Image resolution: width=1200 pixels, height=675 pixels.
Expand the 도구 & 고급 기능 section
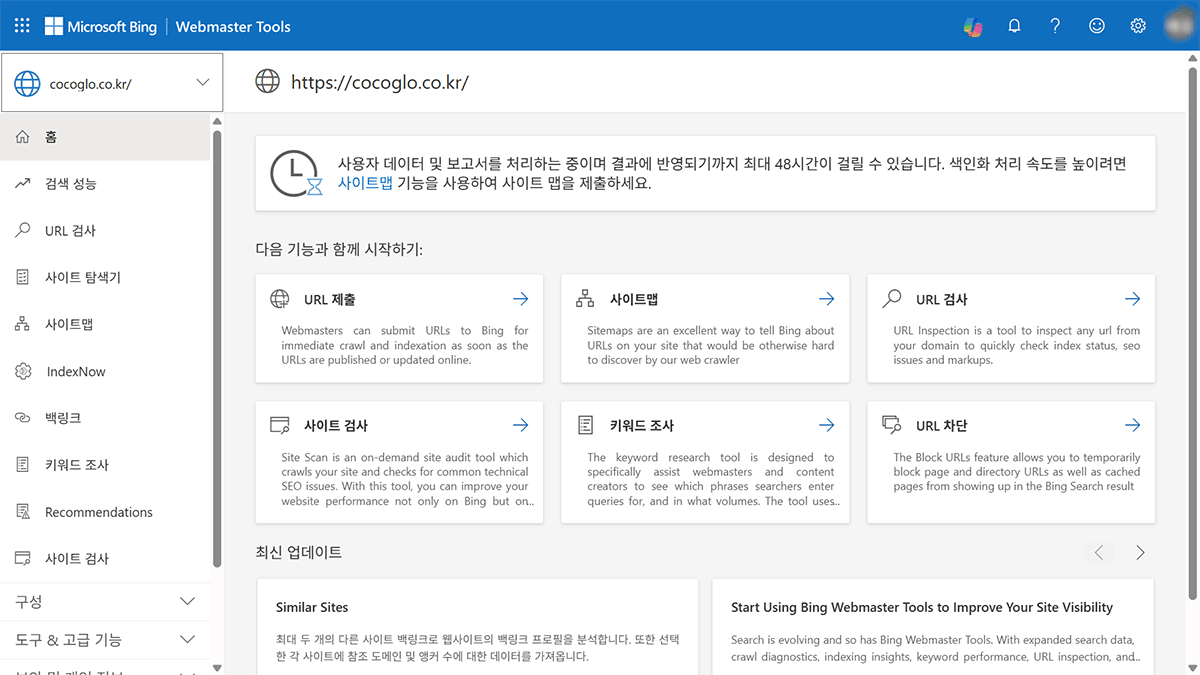pyautogui.click(x=107, y=639)
